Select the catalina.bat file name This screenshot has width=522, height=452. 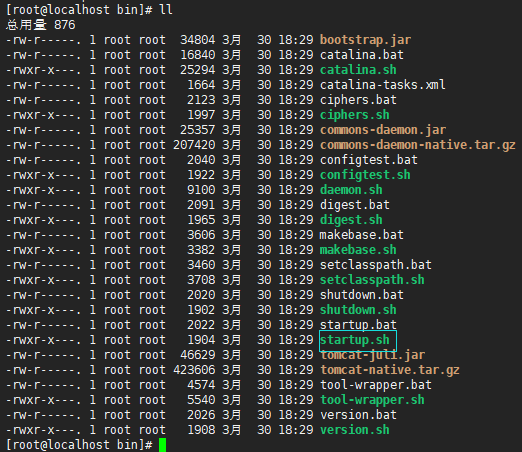[362, 55]
